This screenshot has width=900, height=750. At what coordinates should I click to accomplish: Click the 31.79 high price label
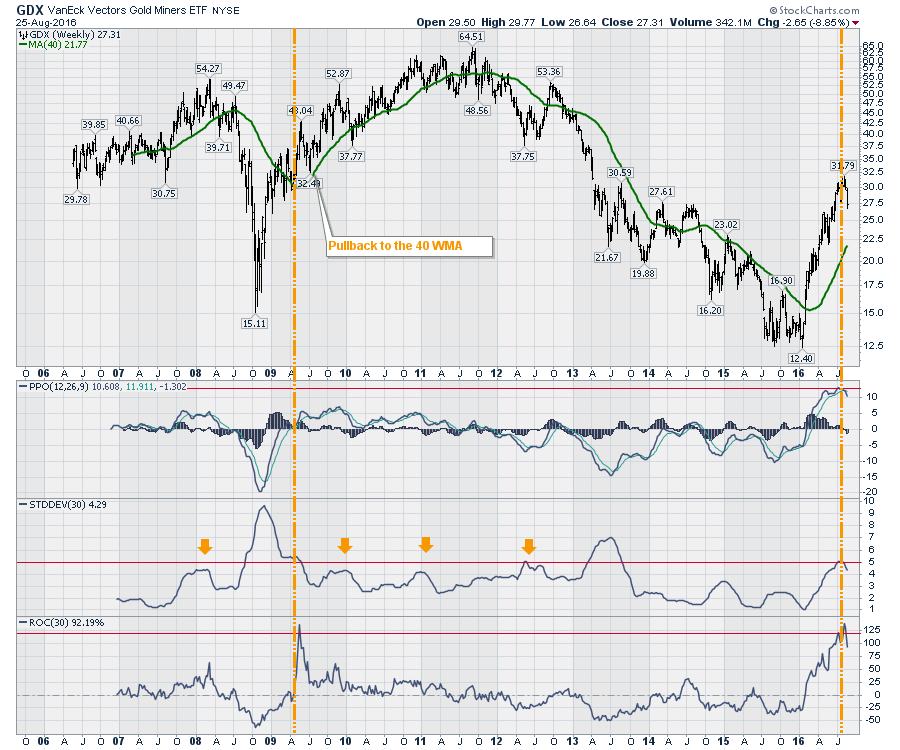[x=843, y=165]
